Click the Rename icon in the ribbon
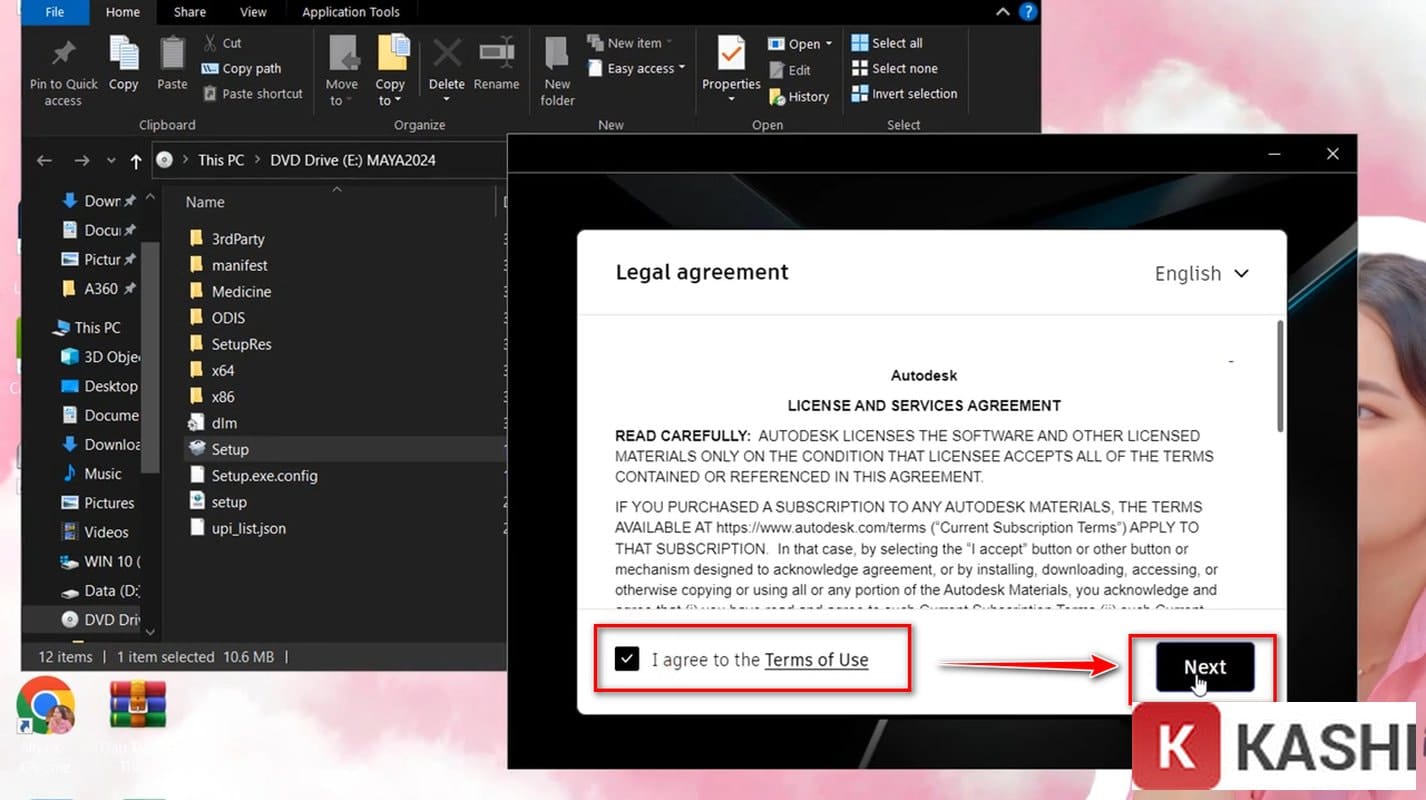The image size is (1426, 800). click(x=496, y=55)
